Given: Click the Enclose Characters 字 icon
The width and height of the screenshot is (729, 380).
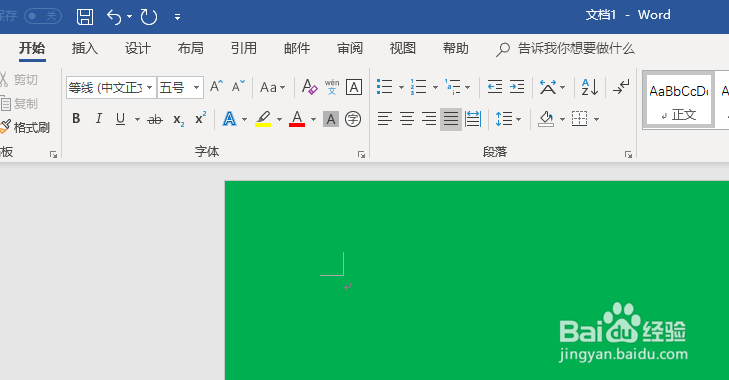Looking at the screenshot, I should [353, 120].
